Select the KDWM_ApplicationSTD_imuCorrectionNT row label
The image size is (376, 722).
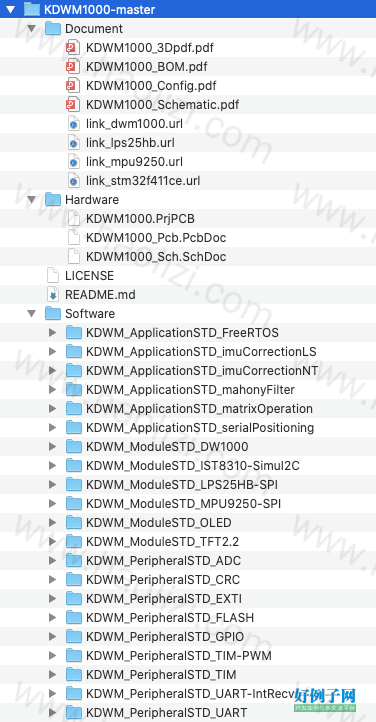[x=202, y=371]
